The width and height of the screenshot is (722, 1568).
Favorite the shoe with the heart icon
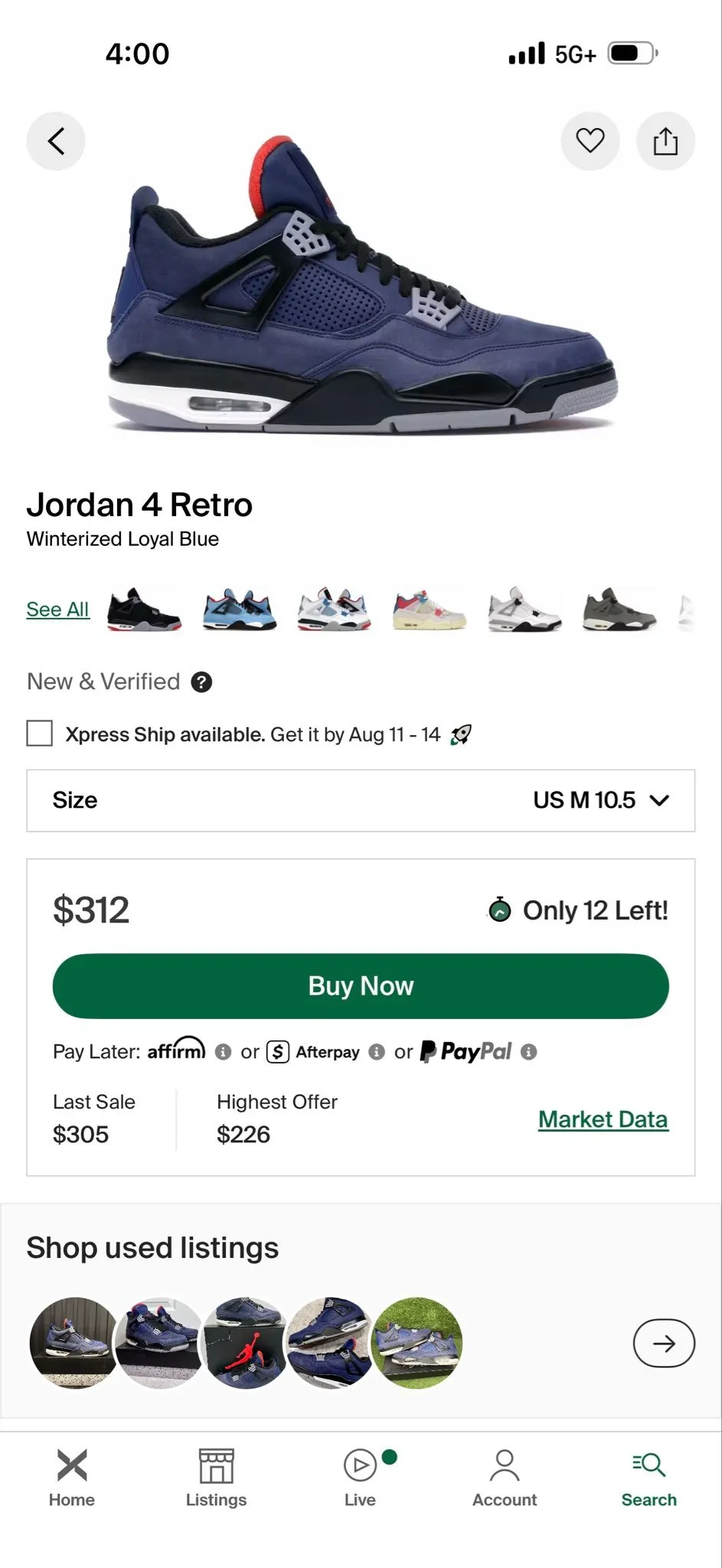[590, 141]
